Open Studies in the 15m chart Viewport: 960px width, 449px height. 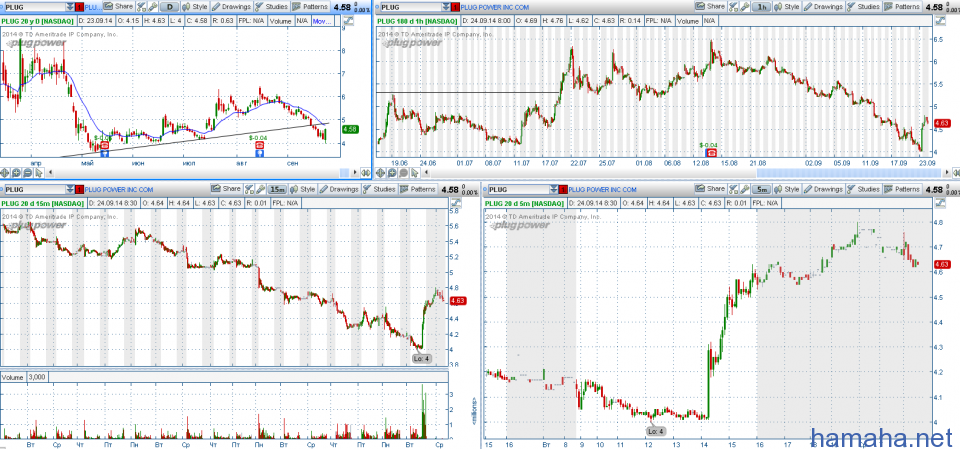(380, 189)
